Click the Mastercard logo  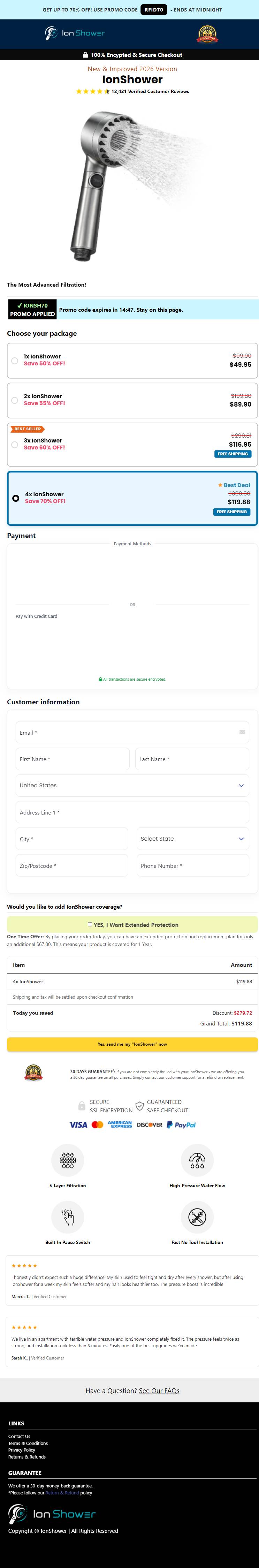tap(97, 1125)
